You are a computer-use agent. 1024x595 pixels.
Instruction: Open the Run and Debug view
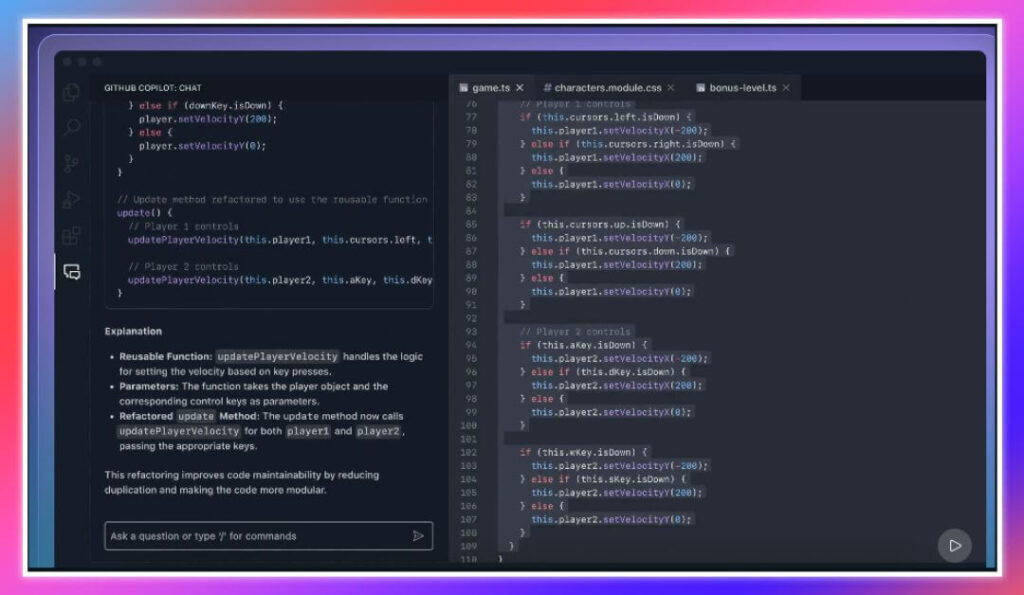[x=71, y=200]
